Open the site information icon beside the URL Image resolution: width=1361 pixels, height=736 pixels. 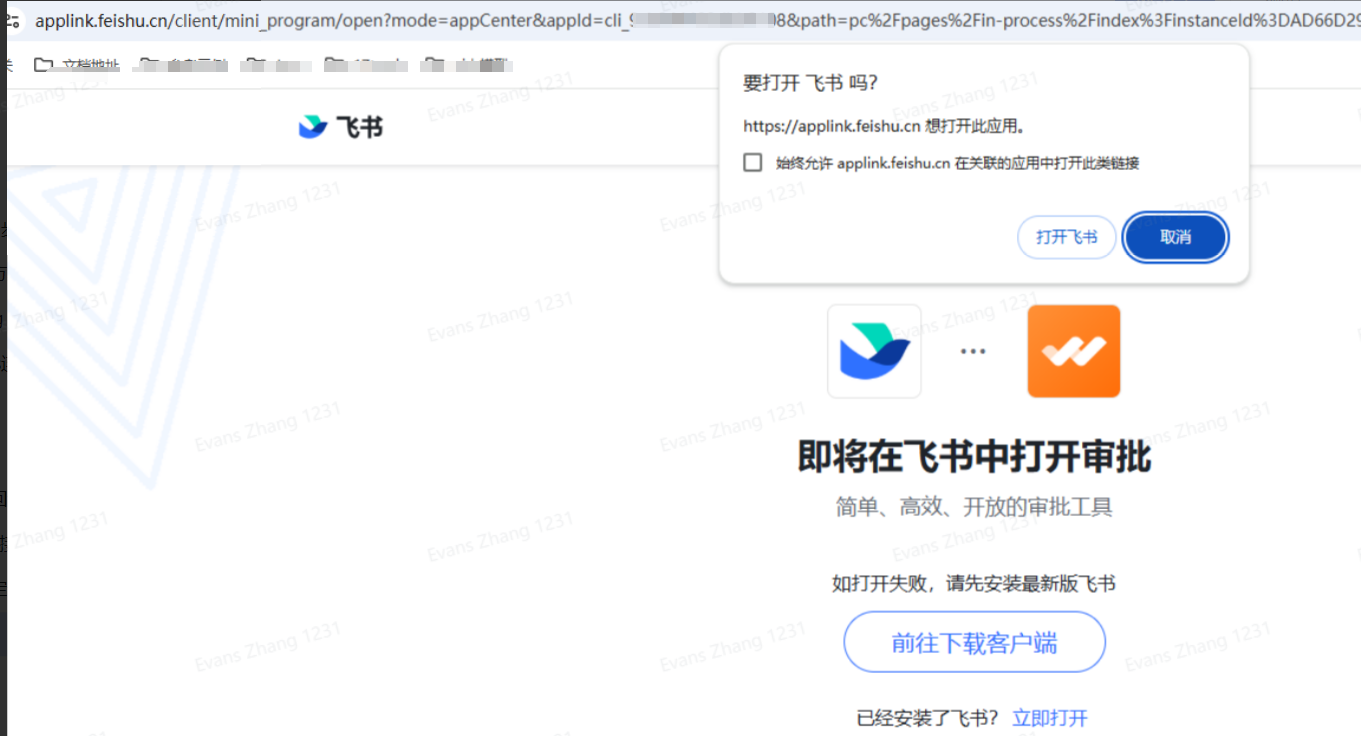click(14, 20)
